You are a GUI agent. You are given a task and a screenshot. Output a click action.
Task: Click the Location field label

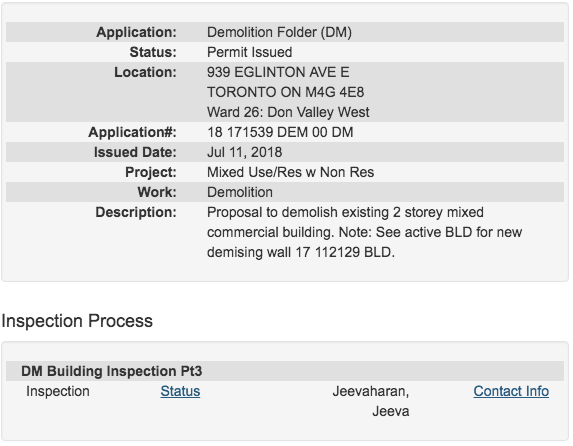point(145,72)
